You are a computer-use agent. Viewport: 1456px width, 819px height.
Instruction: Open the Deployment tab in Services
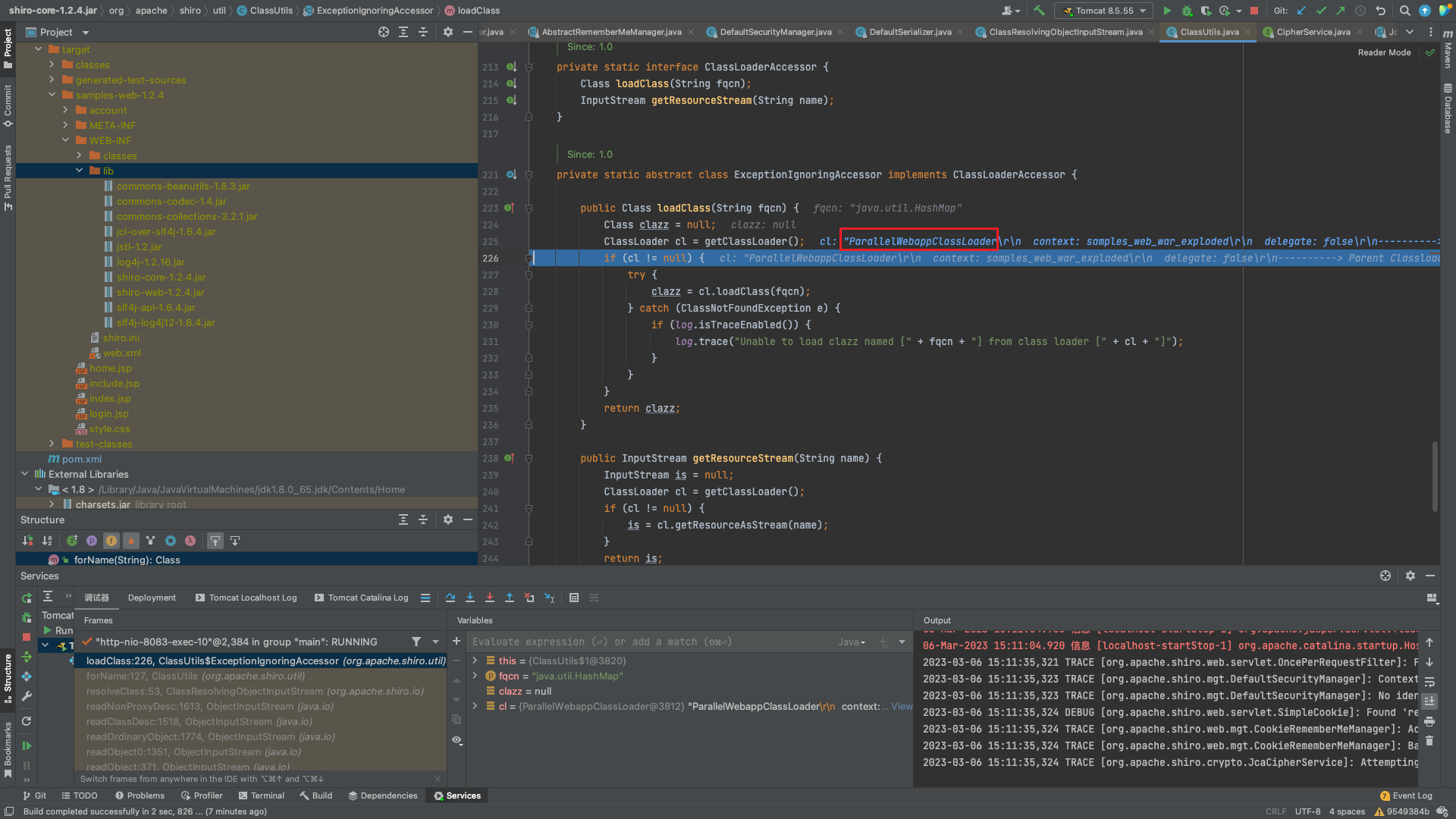[152, 598]
